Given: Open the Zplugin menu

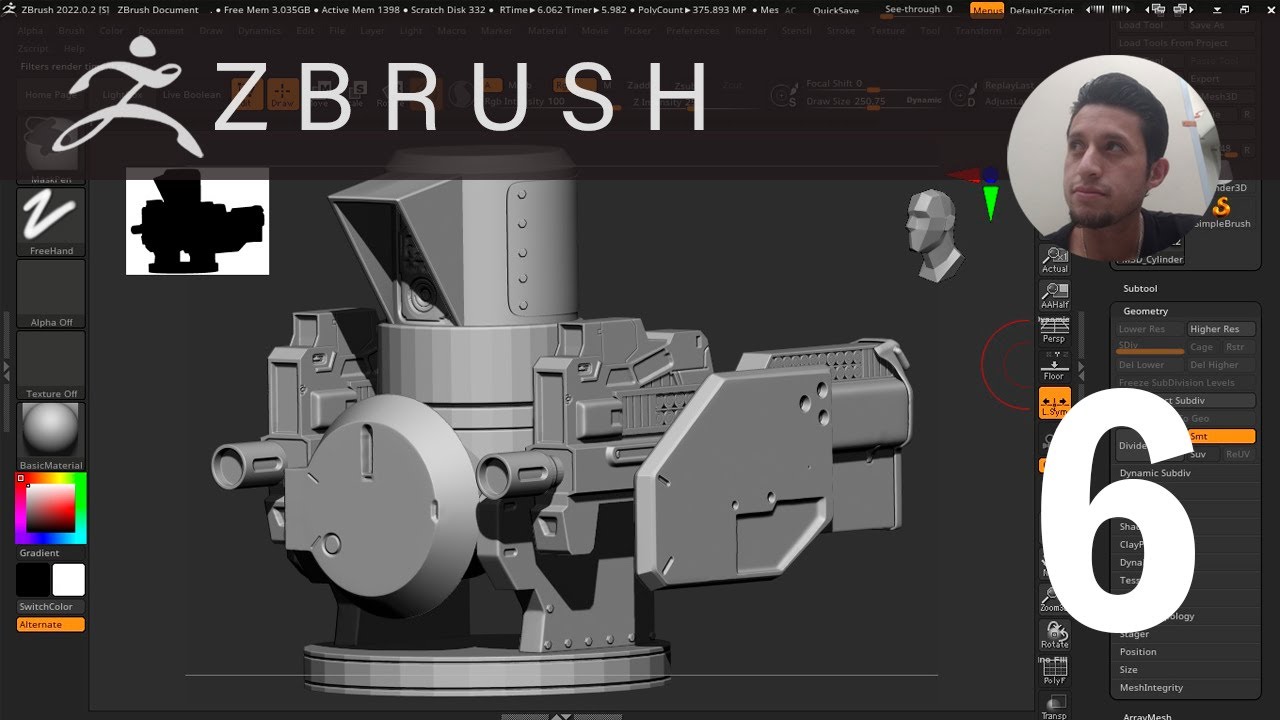Looking at the screenshot, I should click(1032, 31).
